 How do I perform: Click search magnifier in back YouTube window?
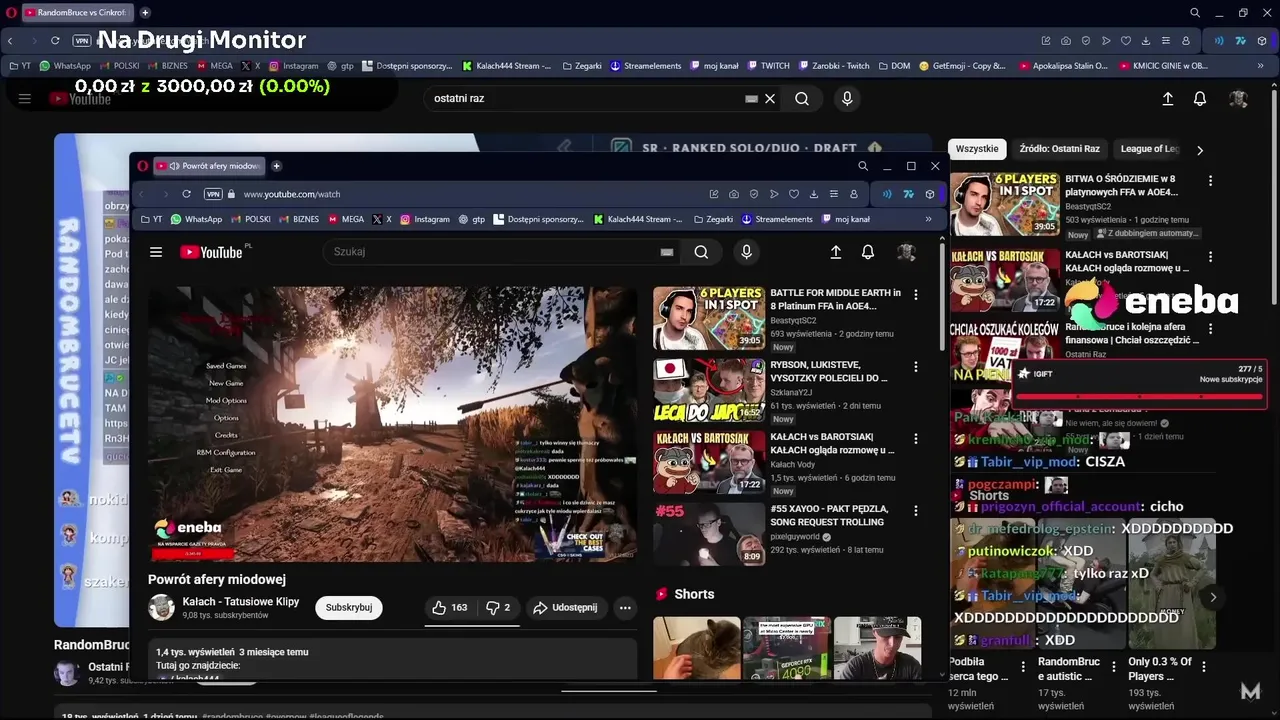[x=802, y=99]
